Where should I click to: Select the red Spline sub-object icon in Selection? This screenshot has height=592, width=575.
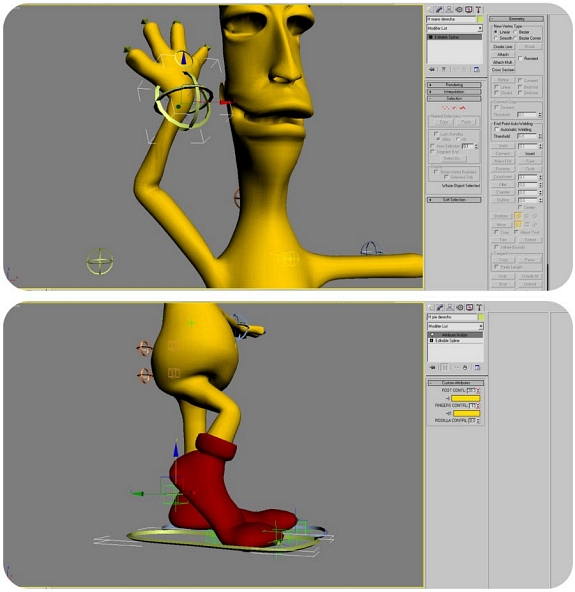point(462,108)
